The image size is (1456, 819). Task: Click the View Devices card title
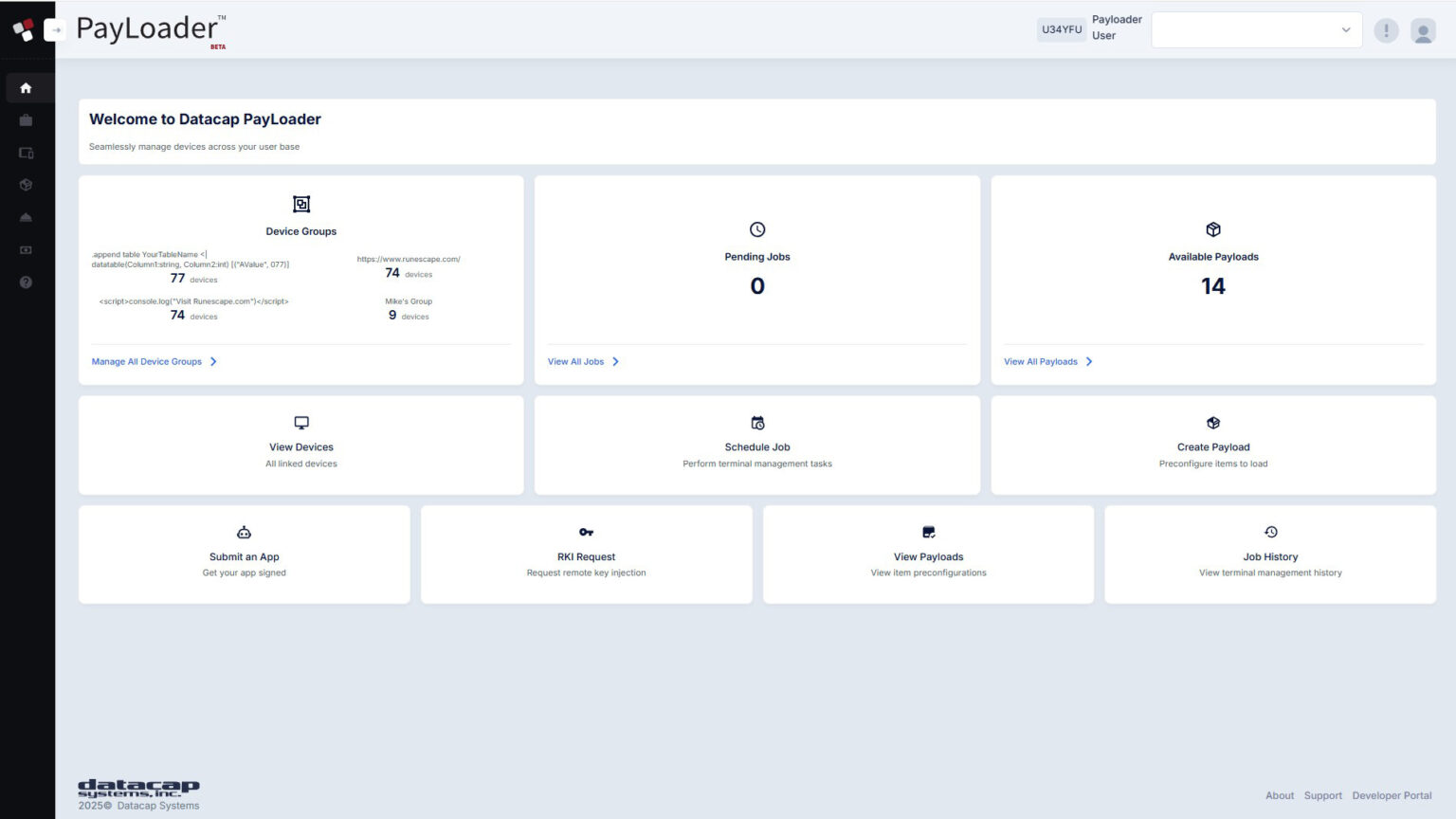tap(301, 447)
